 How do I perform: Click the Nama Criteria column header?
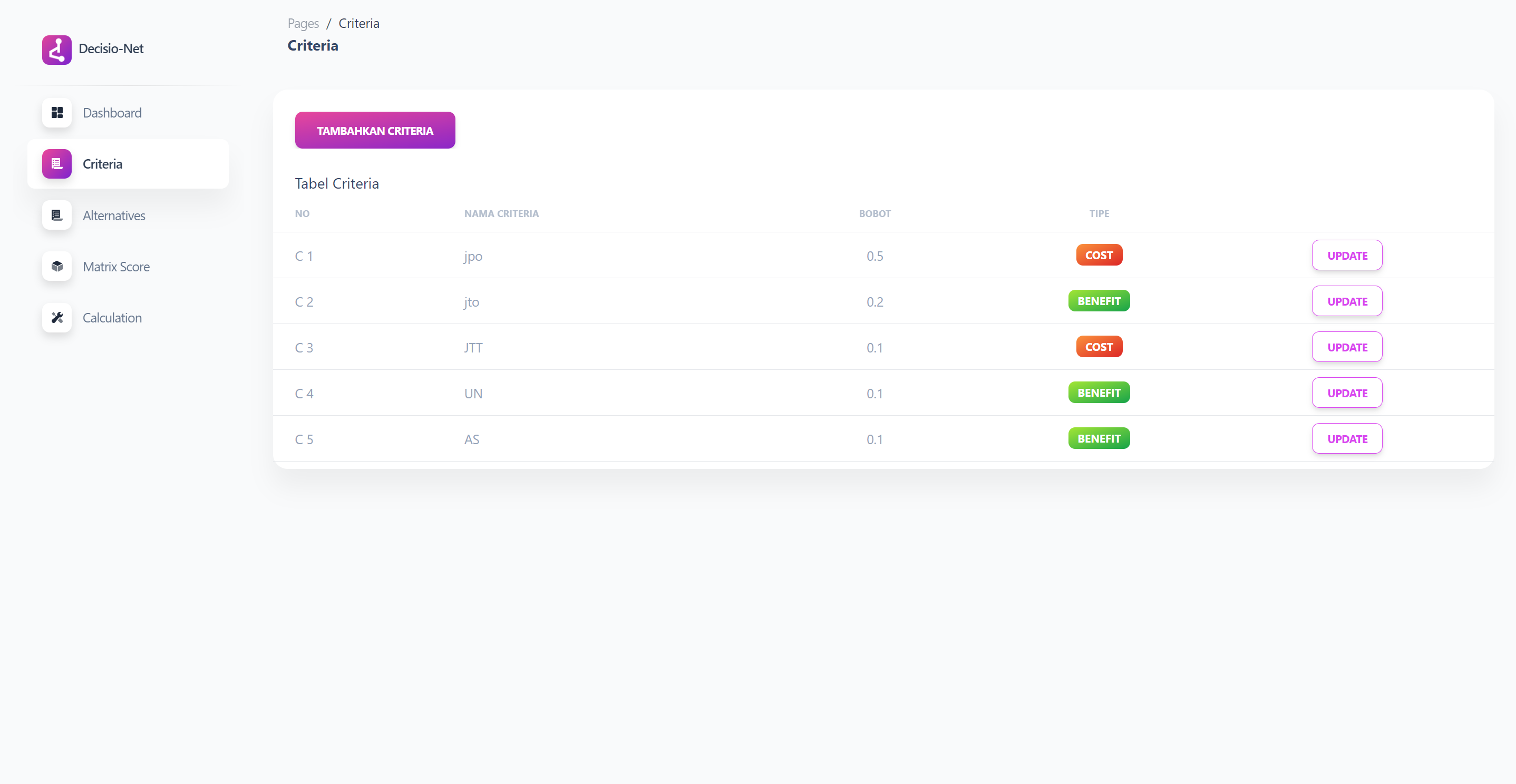point(501,213)
